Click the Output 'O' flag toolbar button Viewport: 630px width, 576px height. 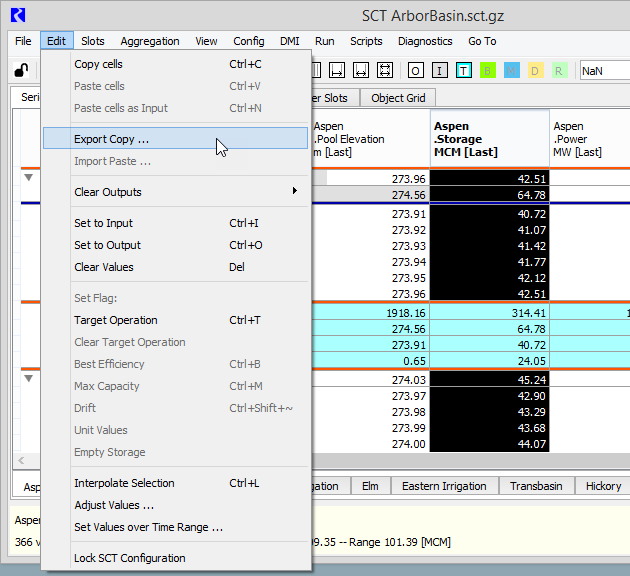415,71
